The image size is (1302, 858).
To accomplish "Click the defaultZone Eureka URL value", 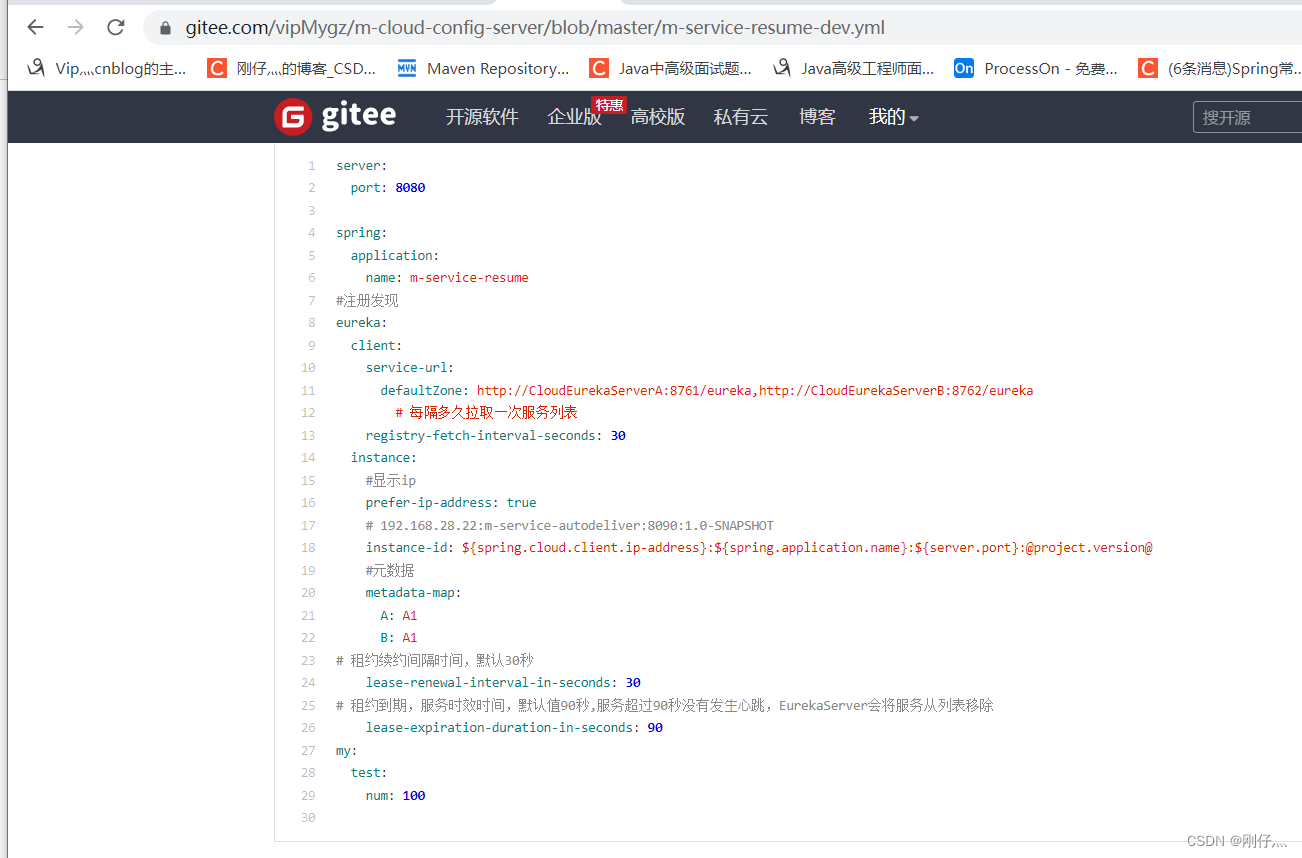I will click(x=755, y=390).
